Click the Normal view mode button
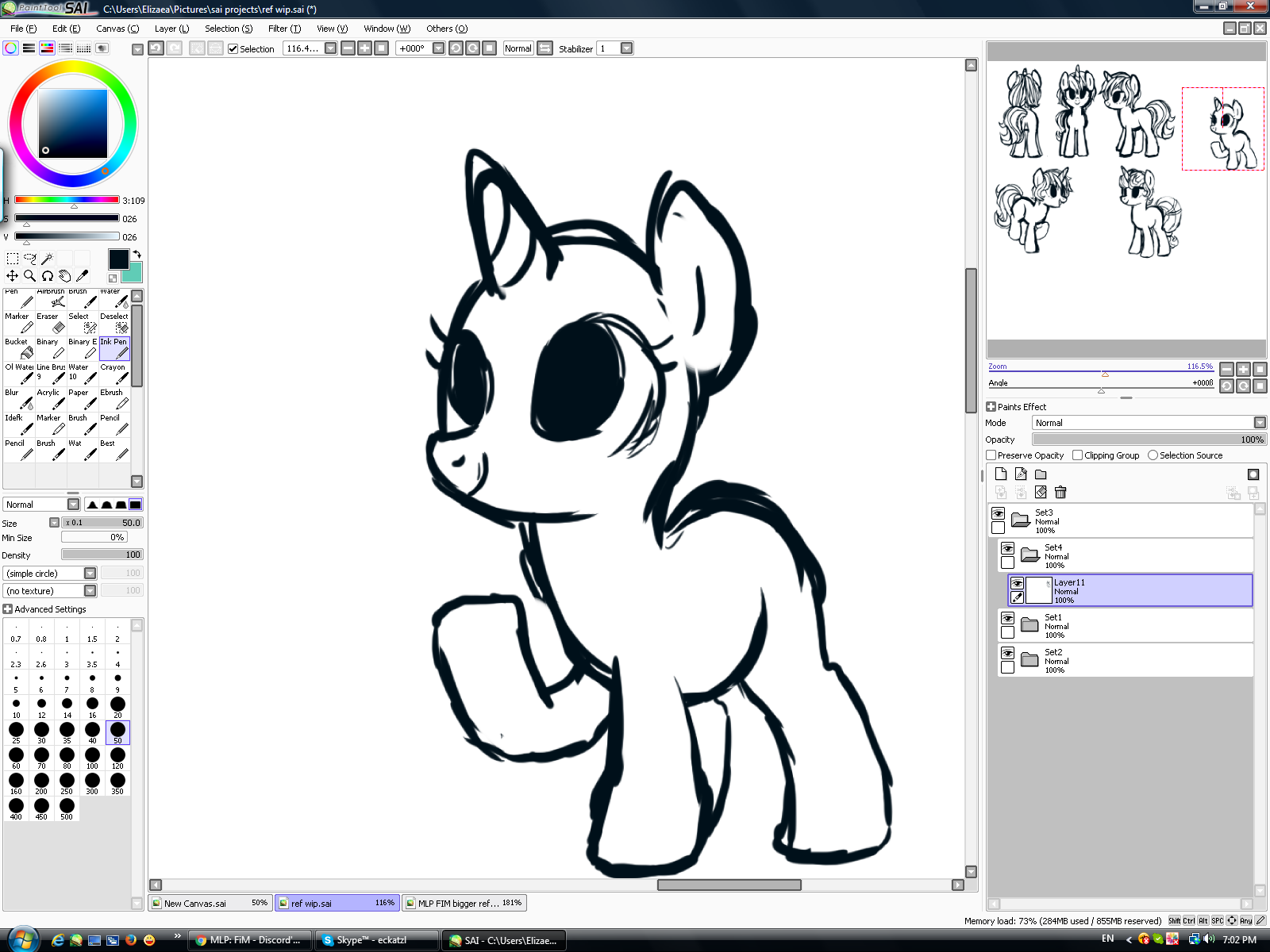1270x952 pixels. pyautogui.click(x=518, y=48)
